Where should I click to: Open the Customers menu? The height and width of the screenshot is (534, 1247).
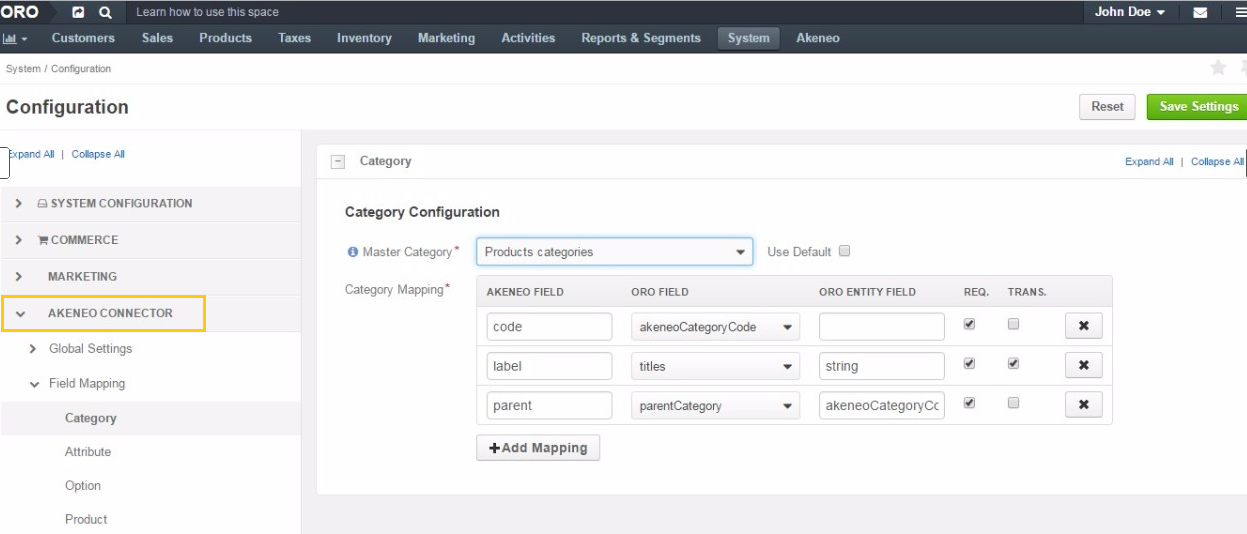(x=83, y=38)
